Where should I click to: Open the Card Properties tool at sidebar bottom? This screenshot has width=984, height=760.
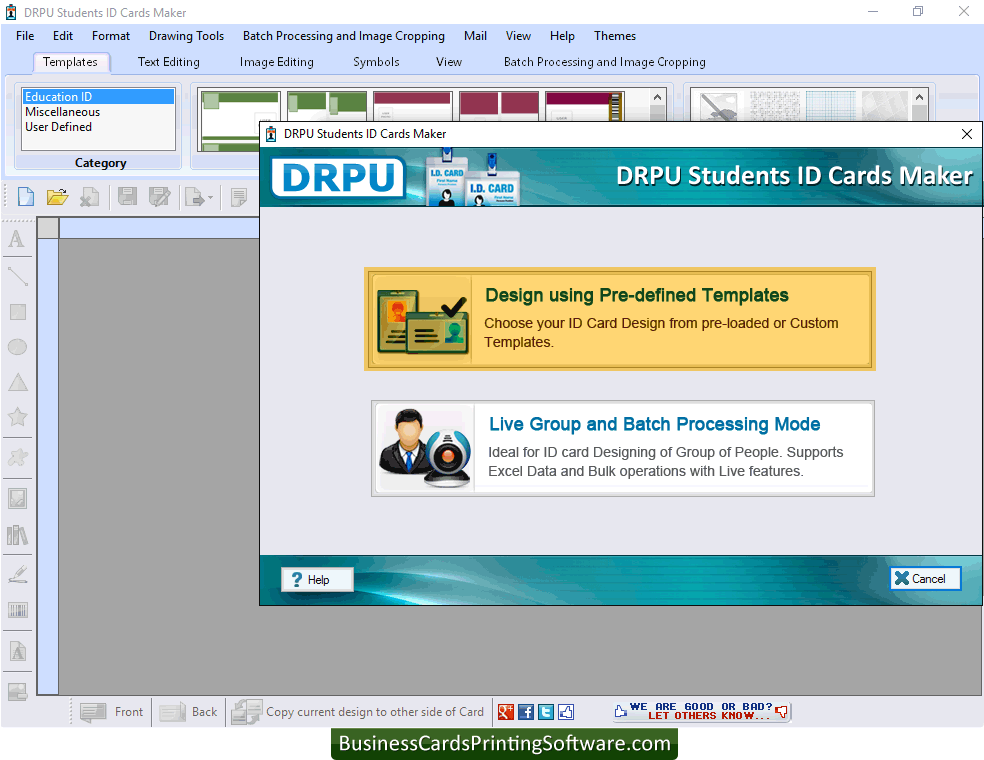point(17,692)
